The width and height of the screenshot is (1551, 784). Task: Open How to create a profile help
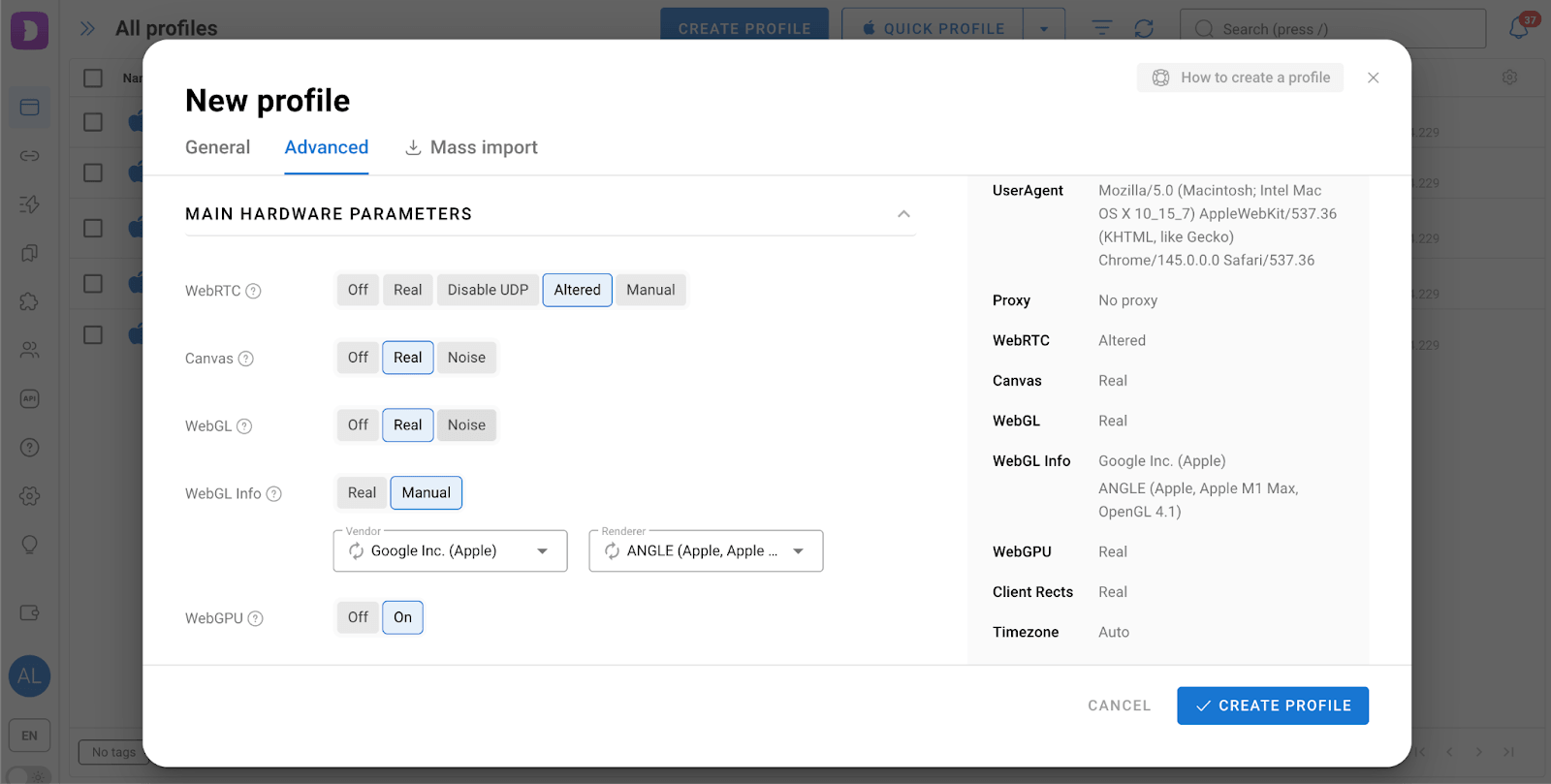click(x=1240, y=78)
